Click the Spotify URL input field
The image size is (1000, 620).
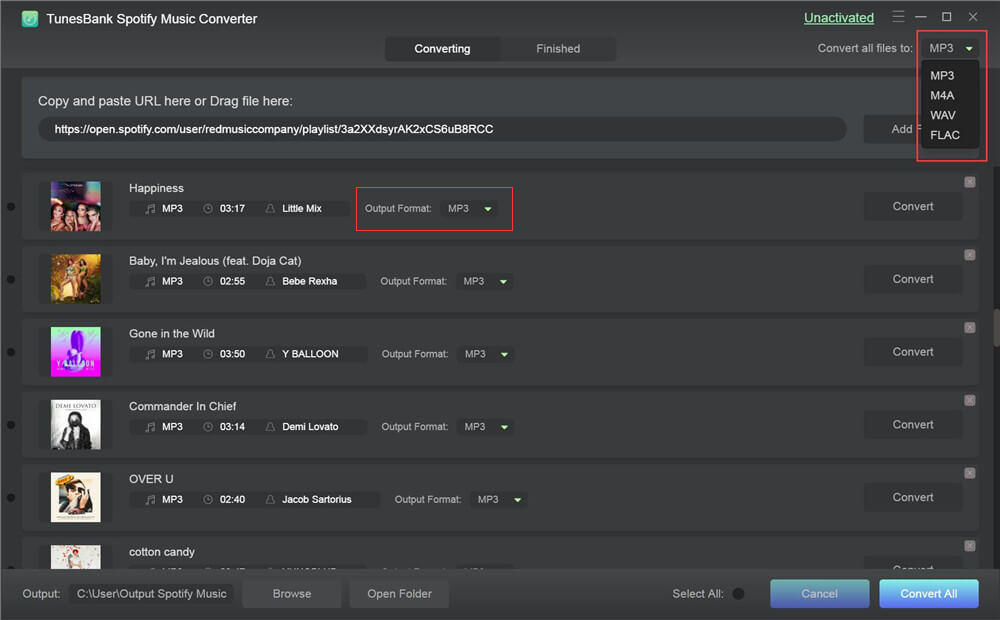click(x=442, y=129)
